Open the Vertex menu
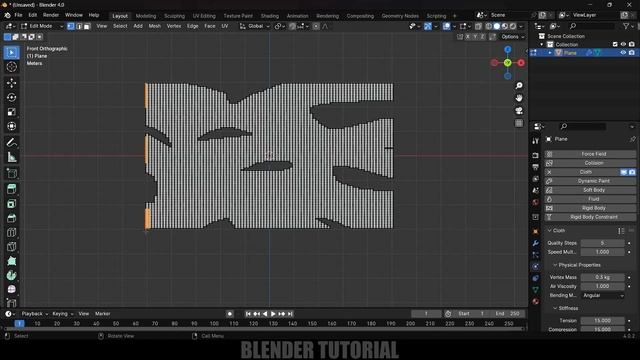The image size is (640, 360). click(174, 26)
